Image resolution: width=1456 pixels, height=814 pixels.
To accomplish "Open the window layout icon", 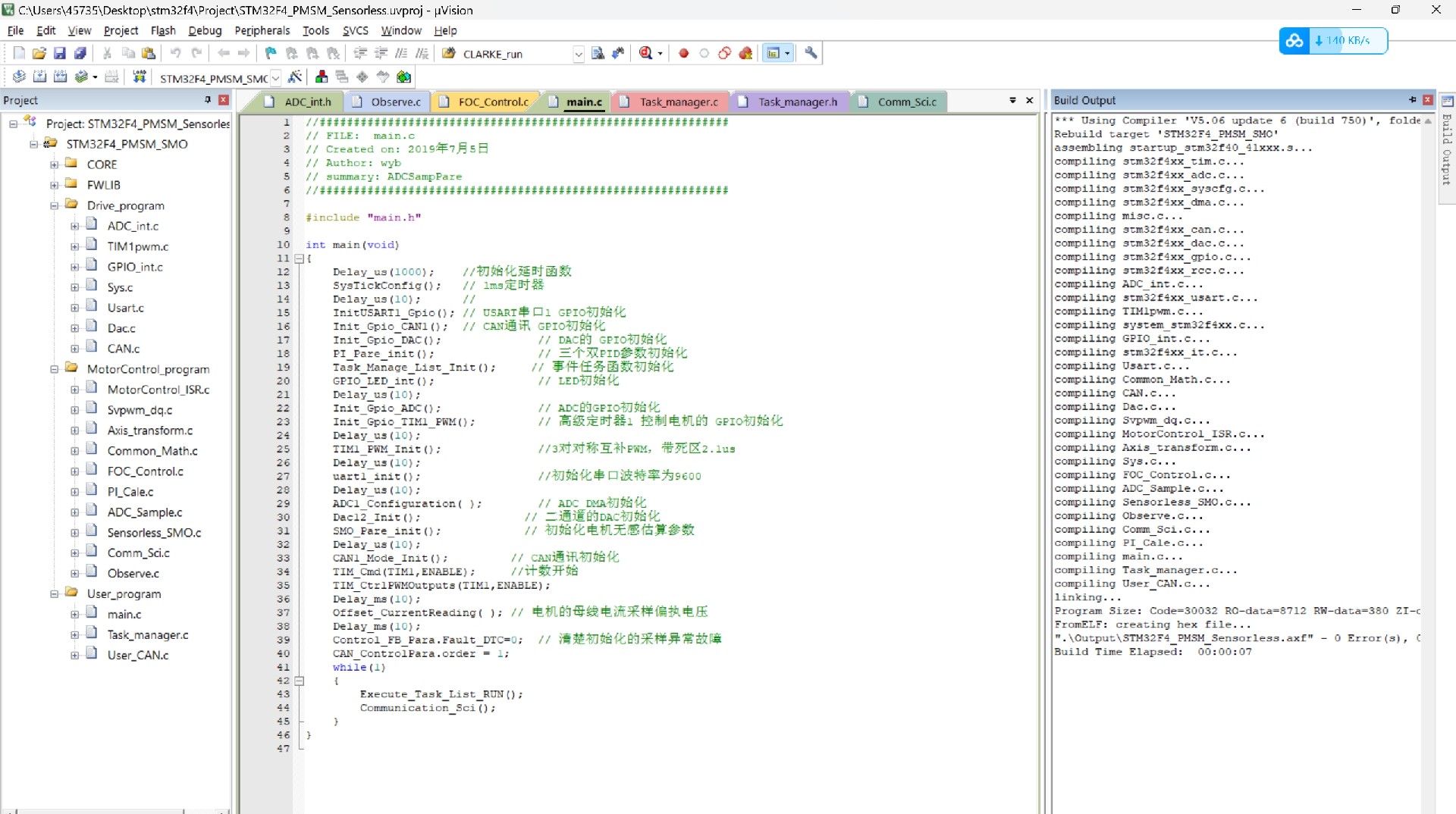I will pos(773,53).
